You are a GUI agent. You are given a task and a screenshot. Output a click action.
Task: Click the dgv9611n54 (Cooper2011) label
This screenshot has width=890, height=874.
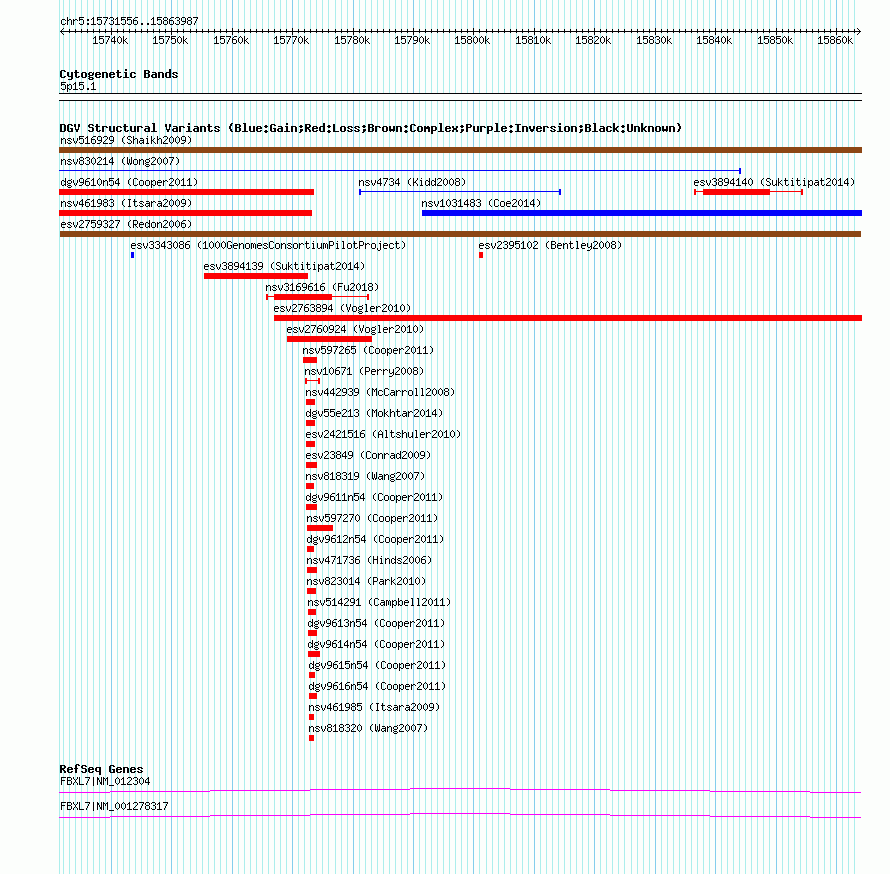(x=375, y=497)
